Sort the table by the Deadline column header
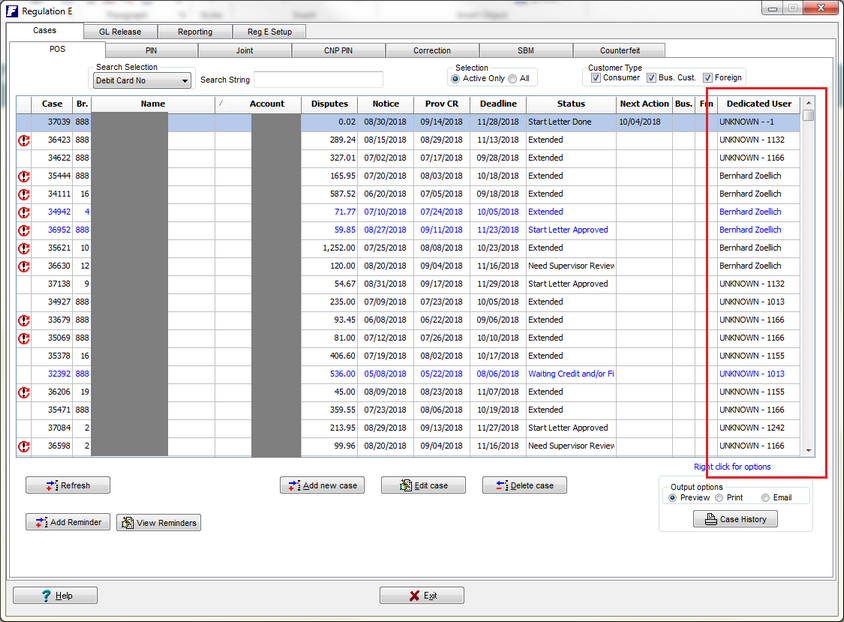 point(498,104)
